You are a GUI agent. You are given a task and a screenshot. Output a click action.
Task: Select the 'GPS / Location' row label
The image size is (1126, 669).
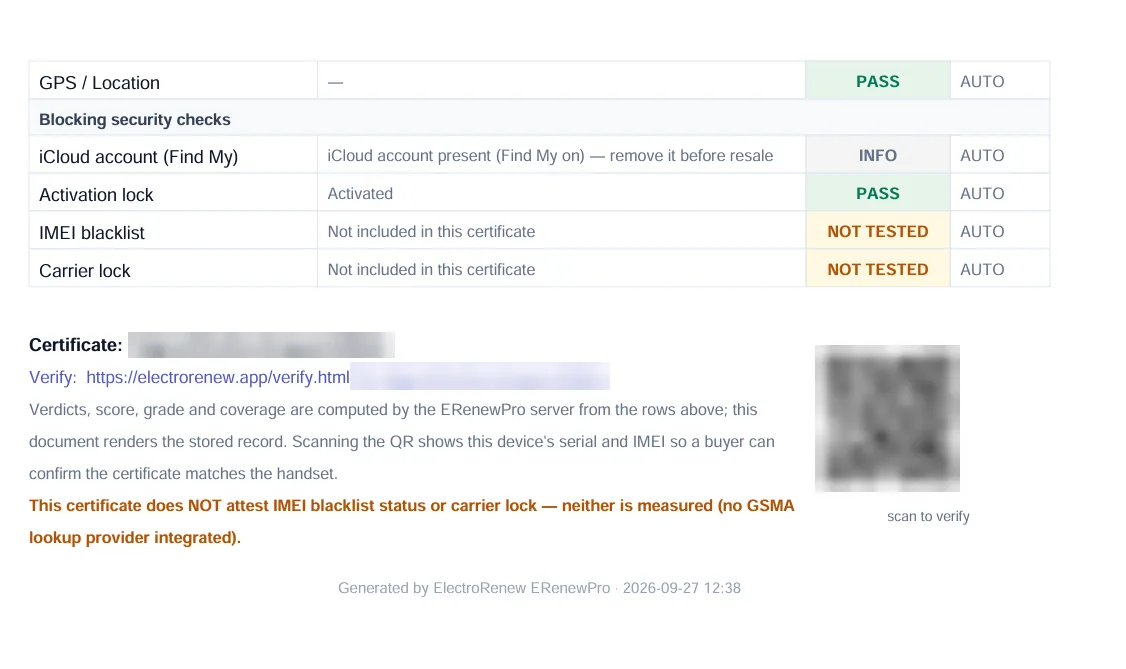(x=99, y=83)
